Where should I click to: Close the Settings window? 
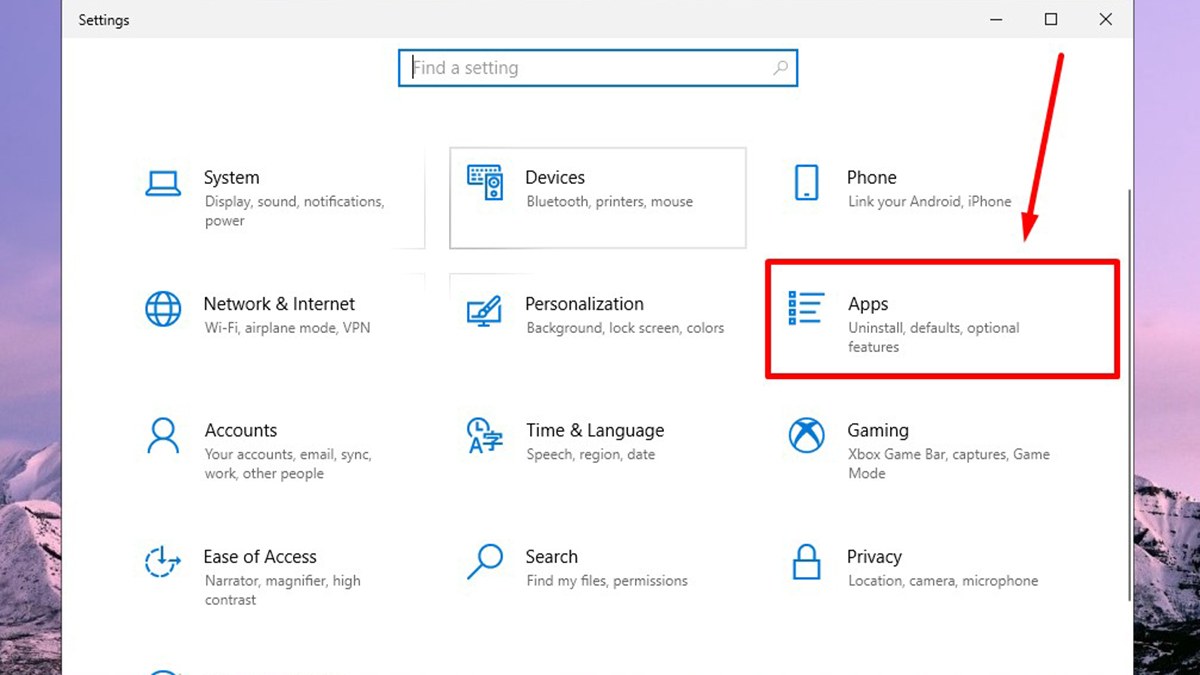click(x=1105, y=19)
